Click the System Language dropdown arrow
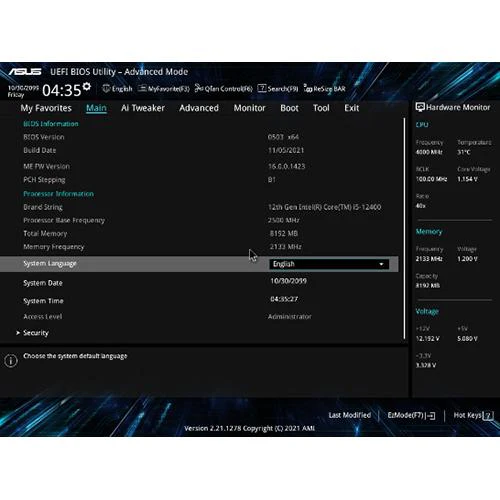The image size is (500, 500). click(x=381, y=264)
